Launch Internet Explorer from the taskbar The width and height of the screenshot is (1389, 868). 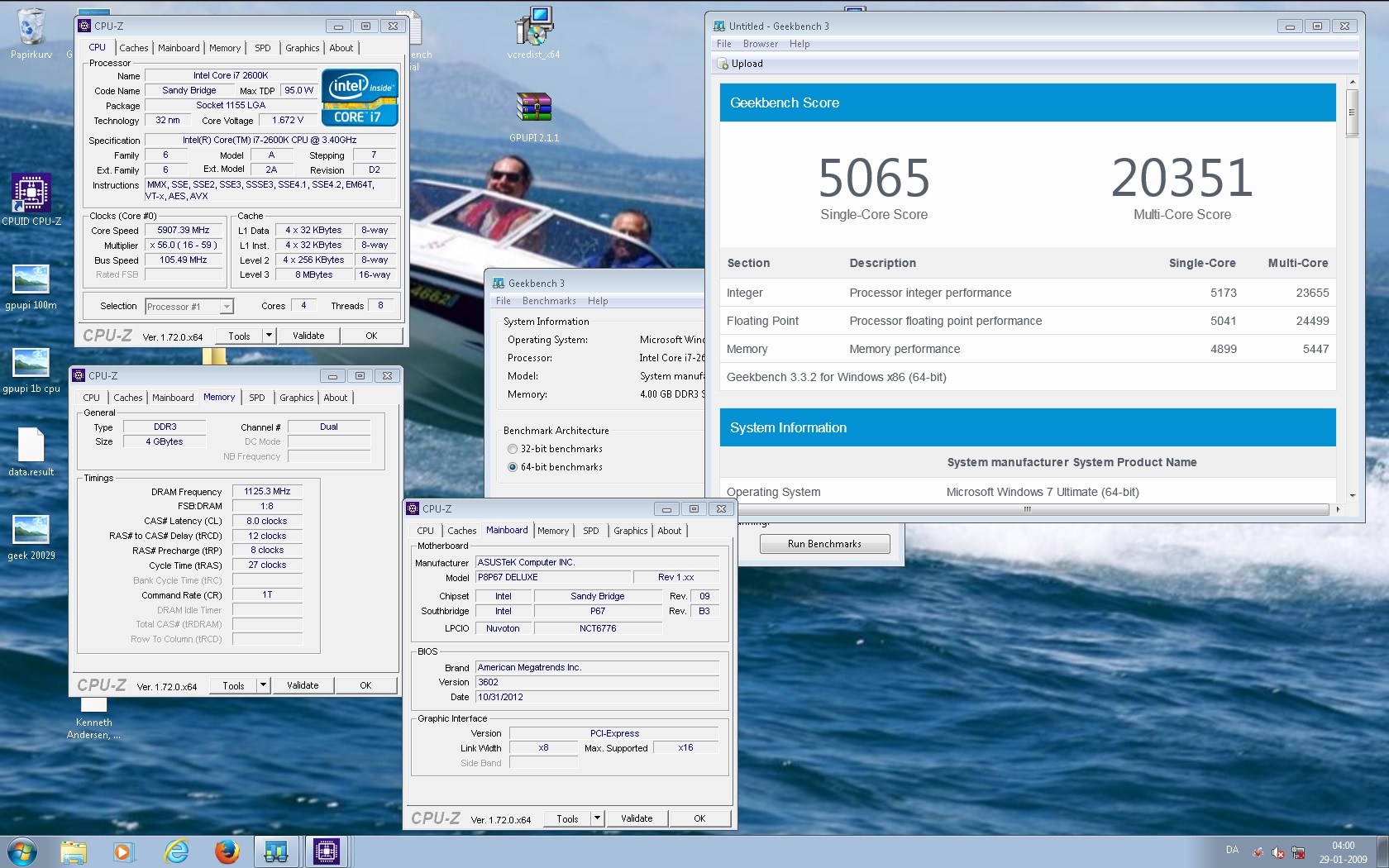[176, 851]
